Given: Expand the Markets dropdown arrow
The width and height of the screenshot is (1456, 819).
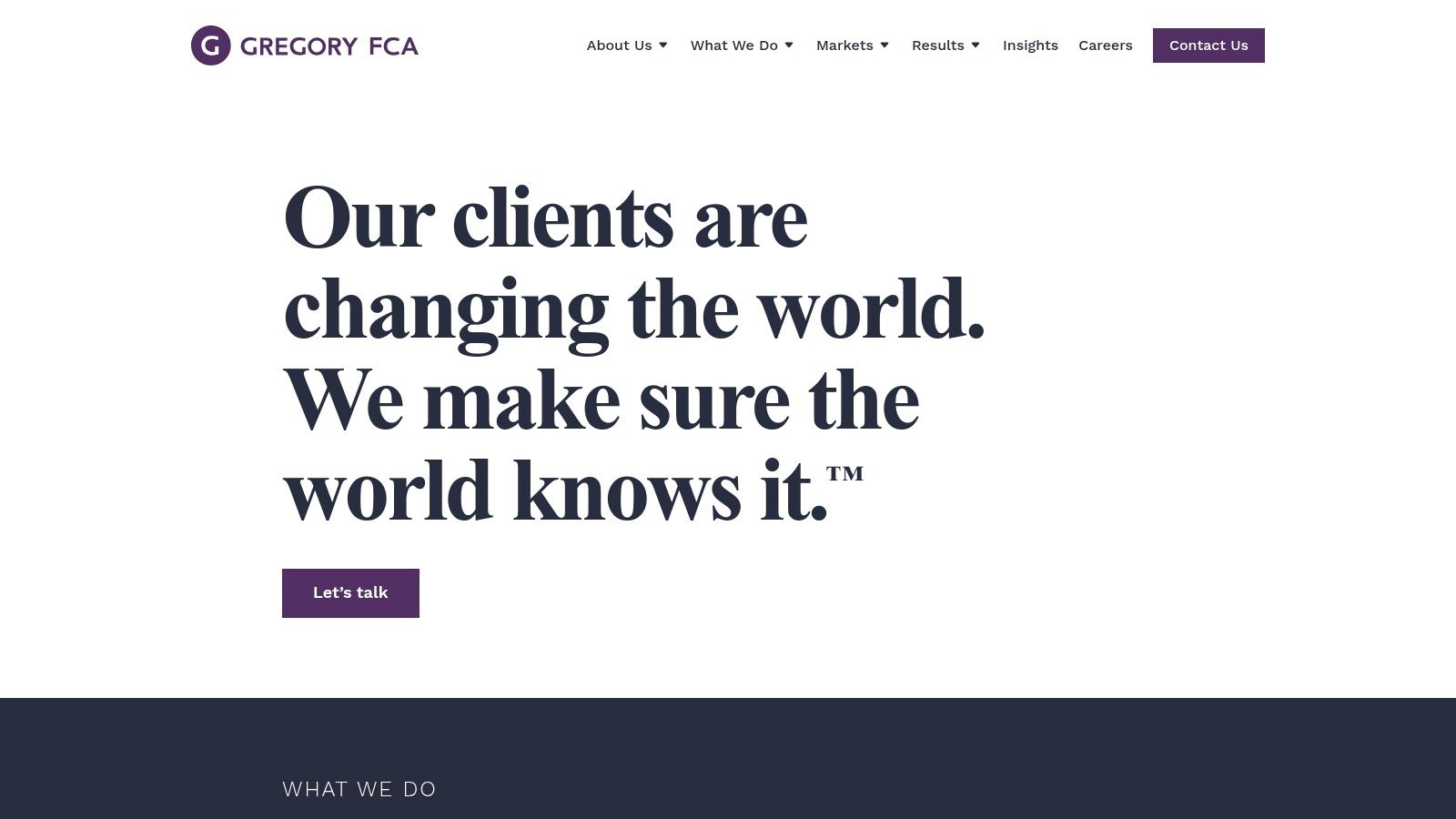Looking at the screenshot, I should (x=885, y=45).
